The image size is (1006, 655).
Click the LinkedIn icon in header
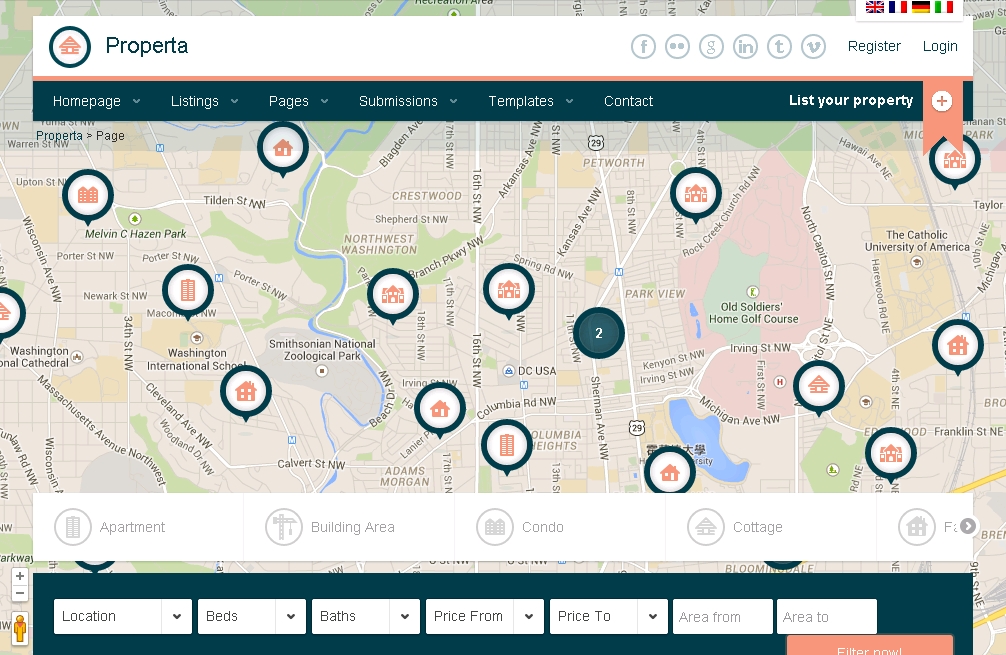[745, 46]
